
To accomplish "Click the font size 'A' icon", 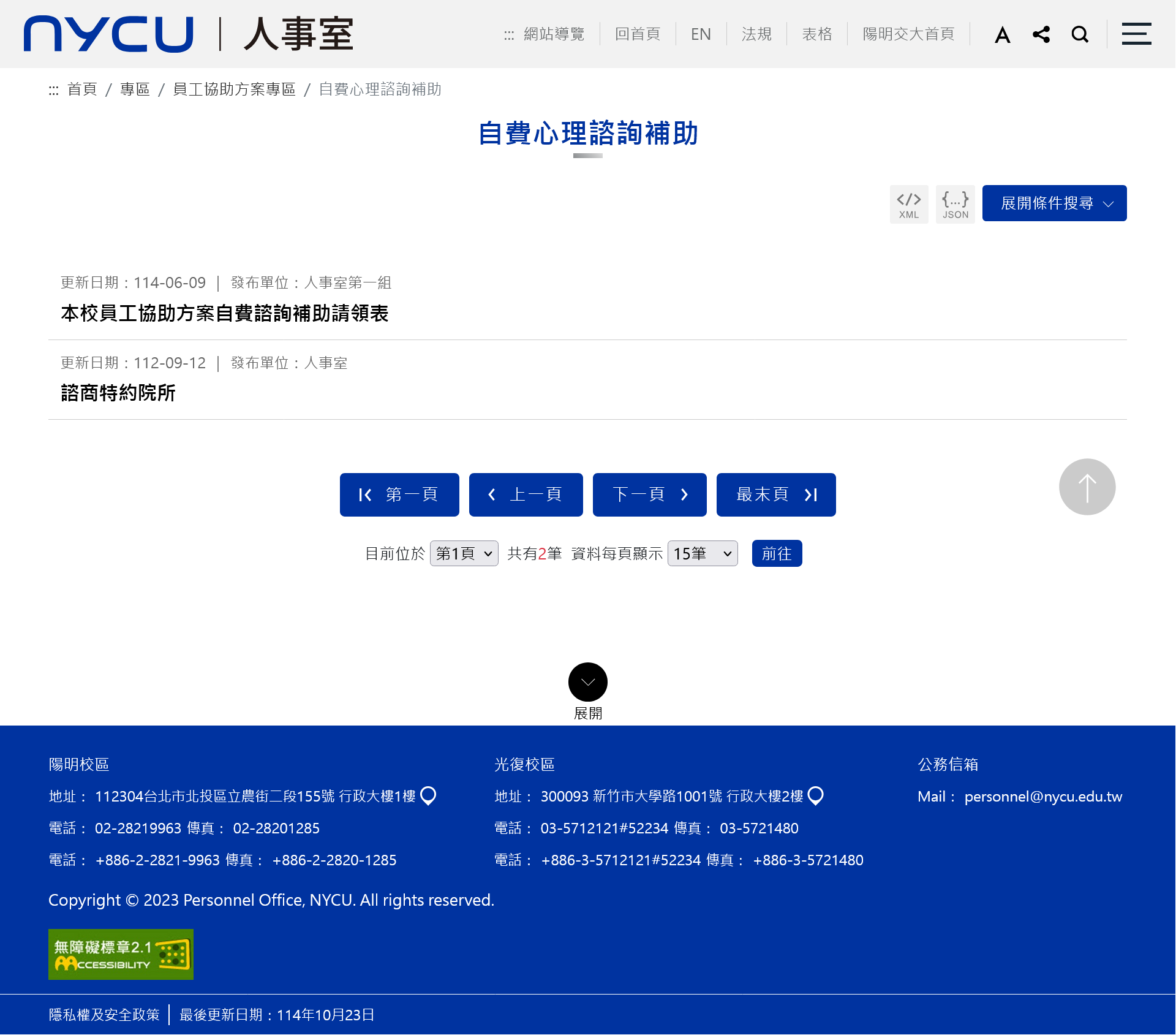I will point(1002,34).
